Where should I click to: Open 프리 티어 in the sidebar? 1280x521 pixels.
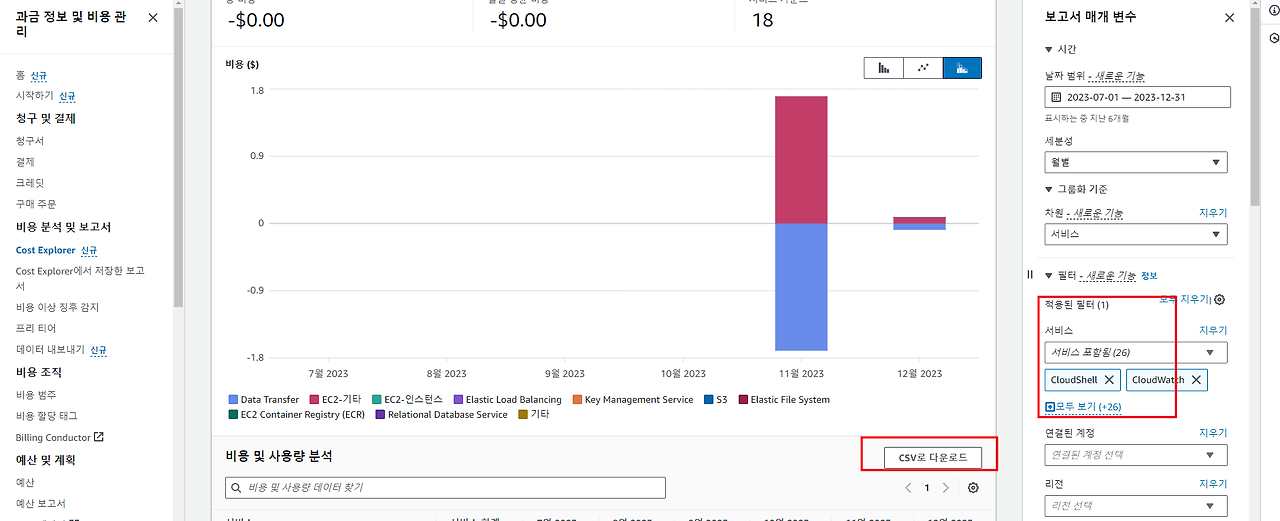36,328
